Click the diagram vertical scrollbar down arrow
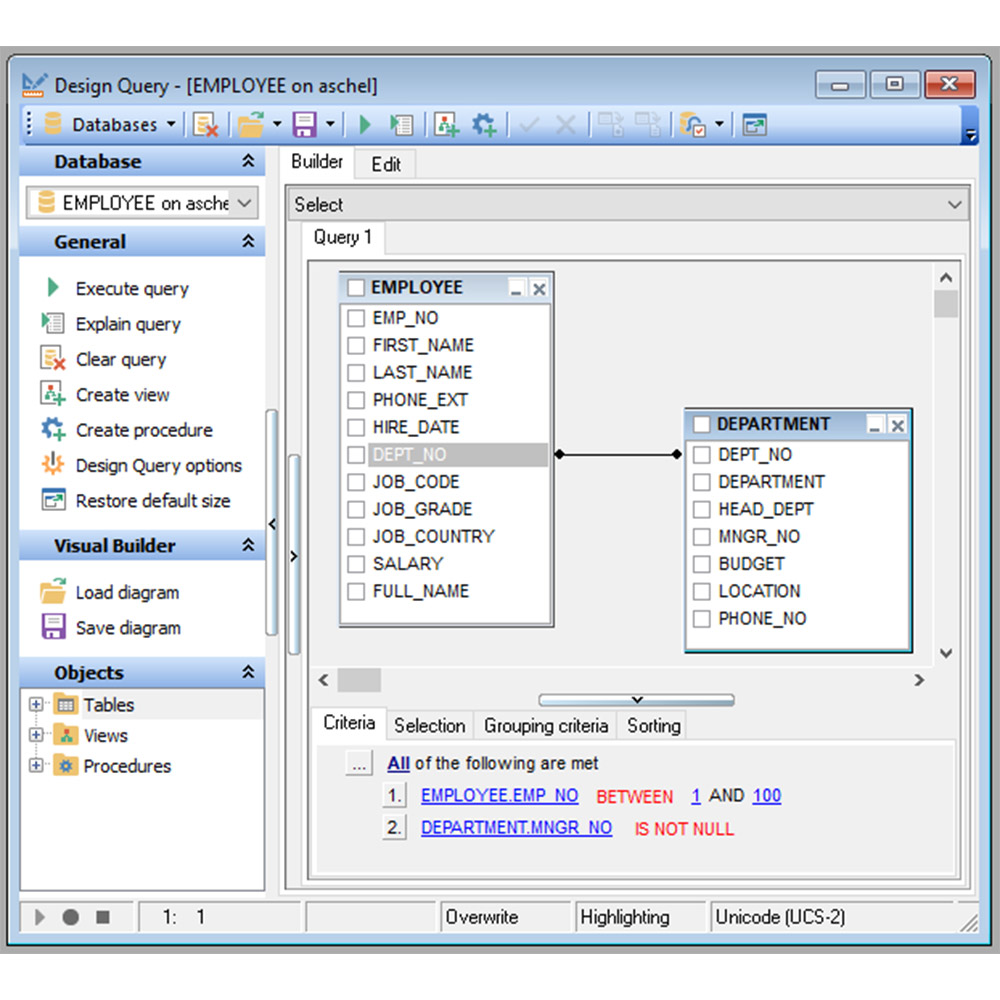Screen dimensions: 1000x1000 click(946, 653)
